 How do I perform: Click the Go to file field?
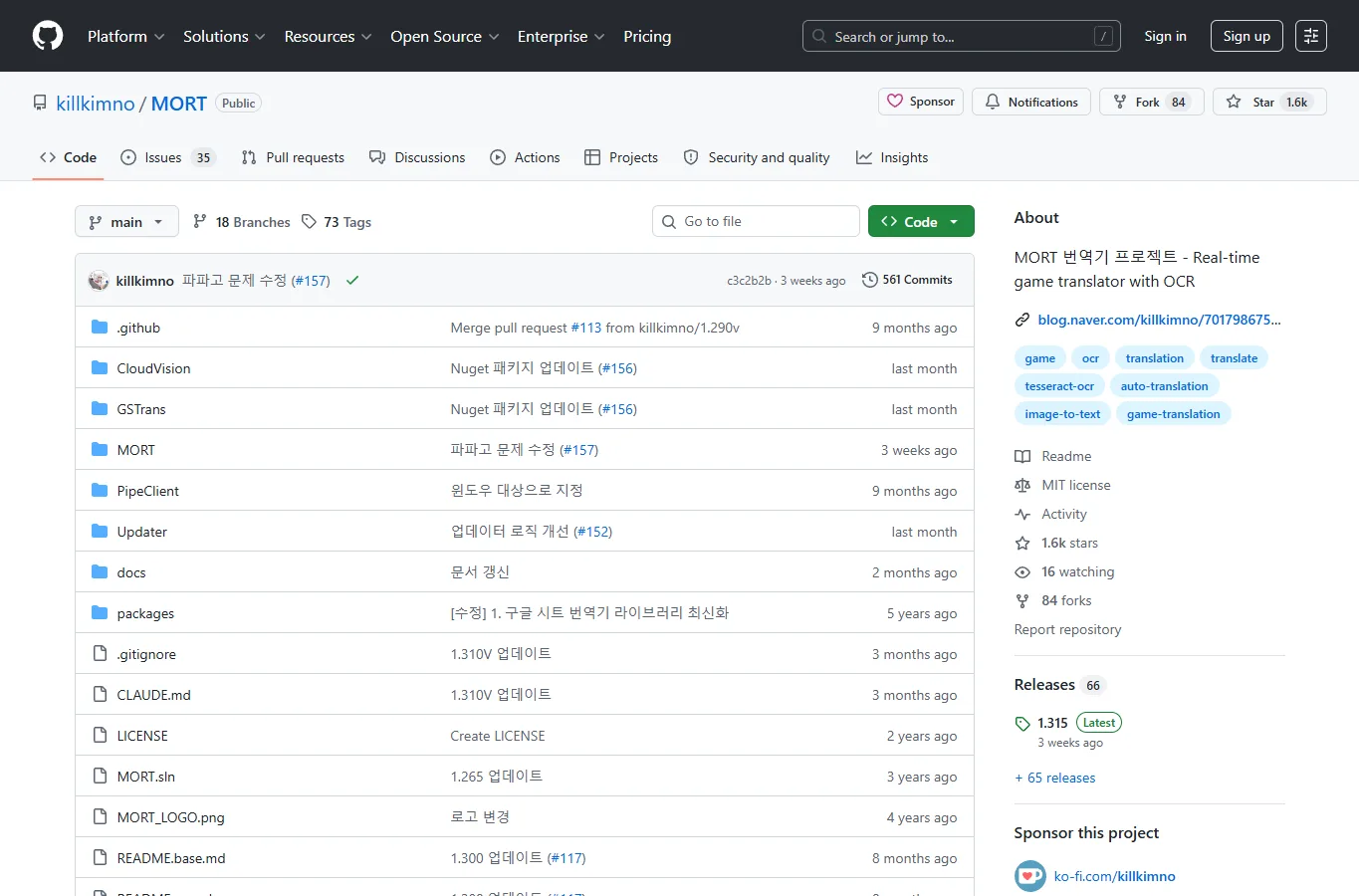(756, 221)
